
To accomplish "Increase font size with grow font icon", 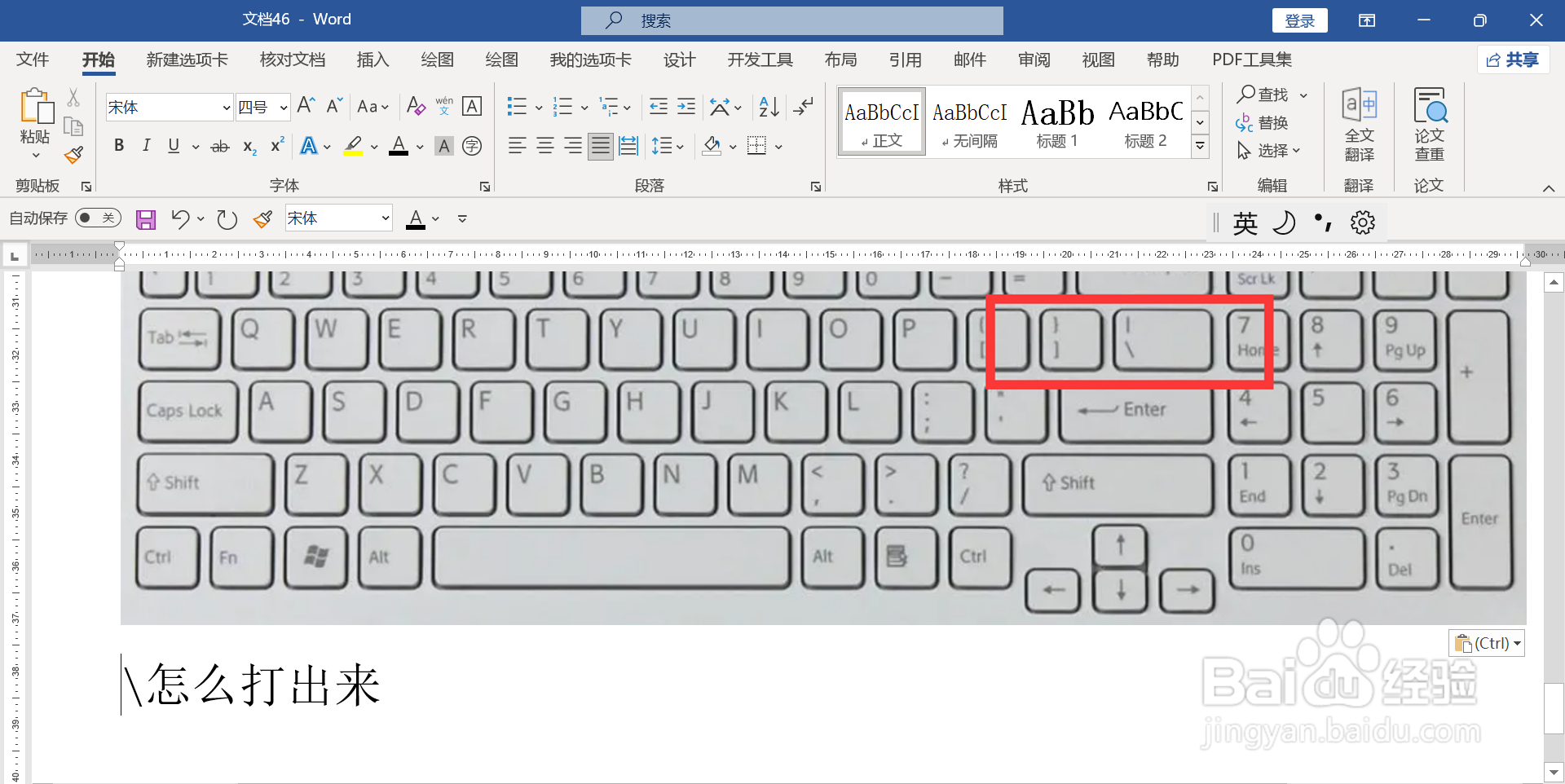I will click(306, 106).
